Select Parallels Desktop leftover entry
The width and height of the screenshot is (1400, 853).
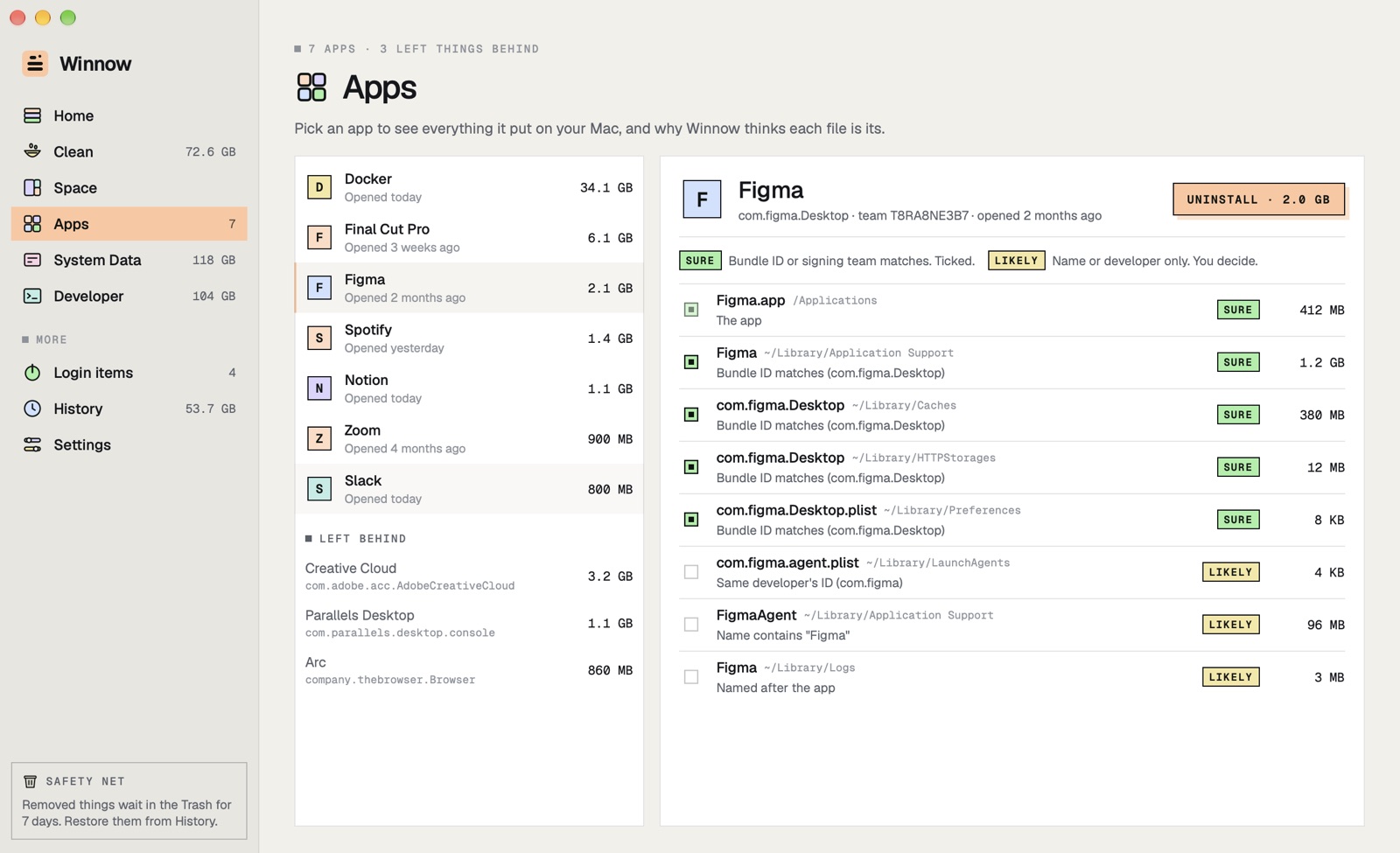[x=469, y=624]
